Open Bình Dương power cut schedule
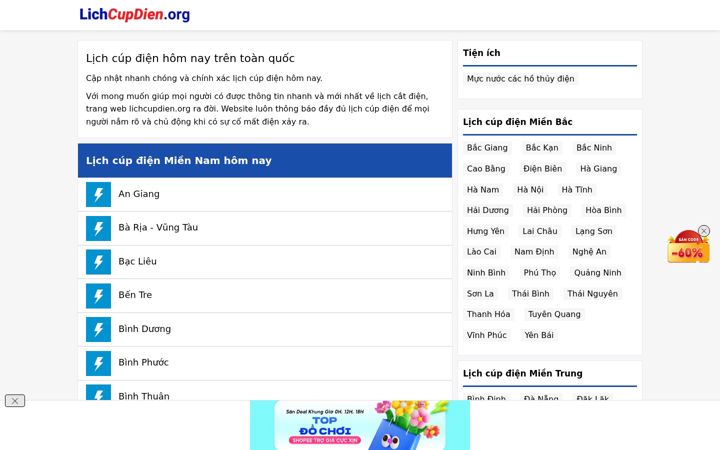Image resolution: width=720 pixels, height=450 pixels. pyautogui.click(x=145, y=329)
